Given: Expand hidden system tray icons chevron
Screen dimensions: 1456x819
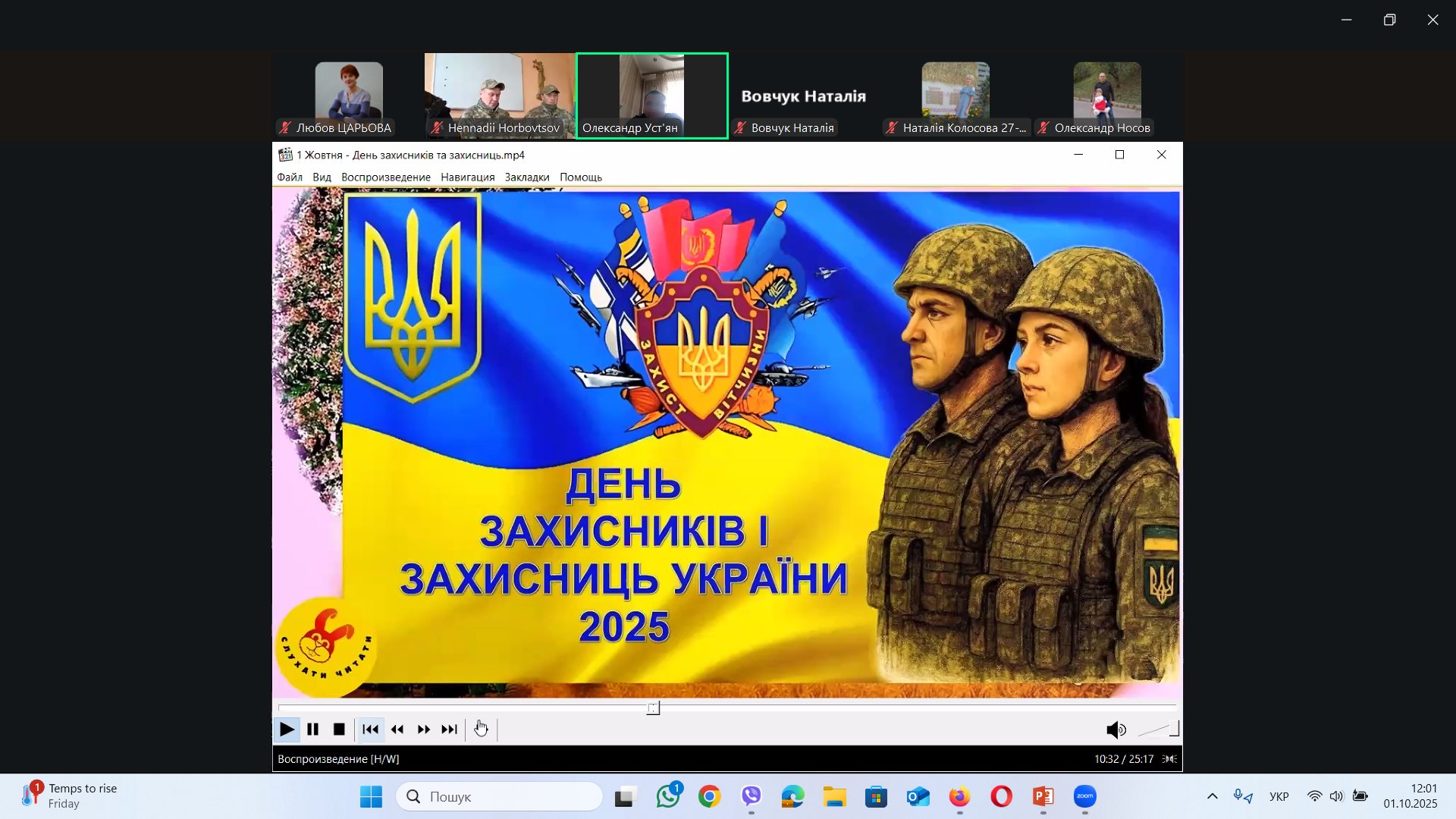Looking at the screenshot, I should 1212,796.
